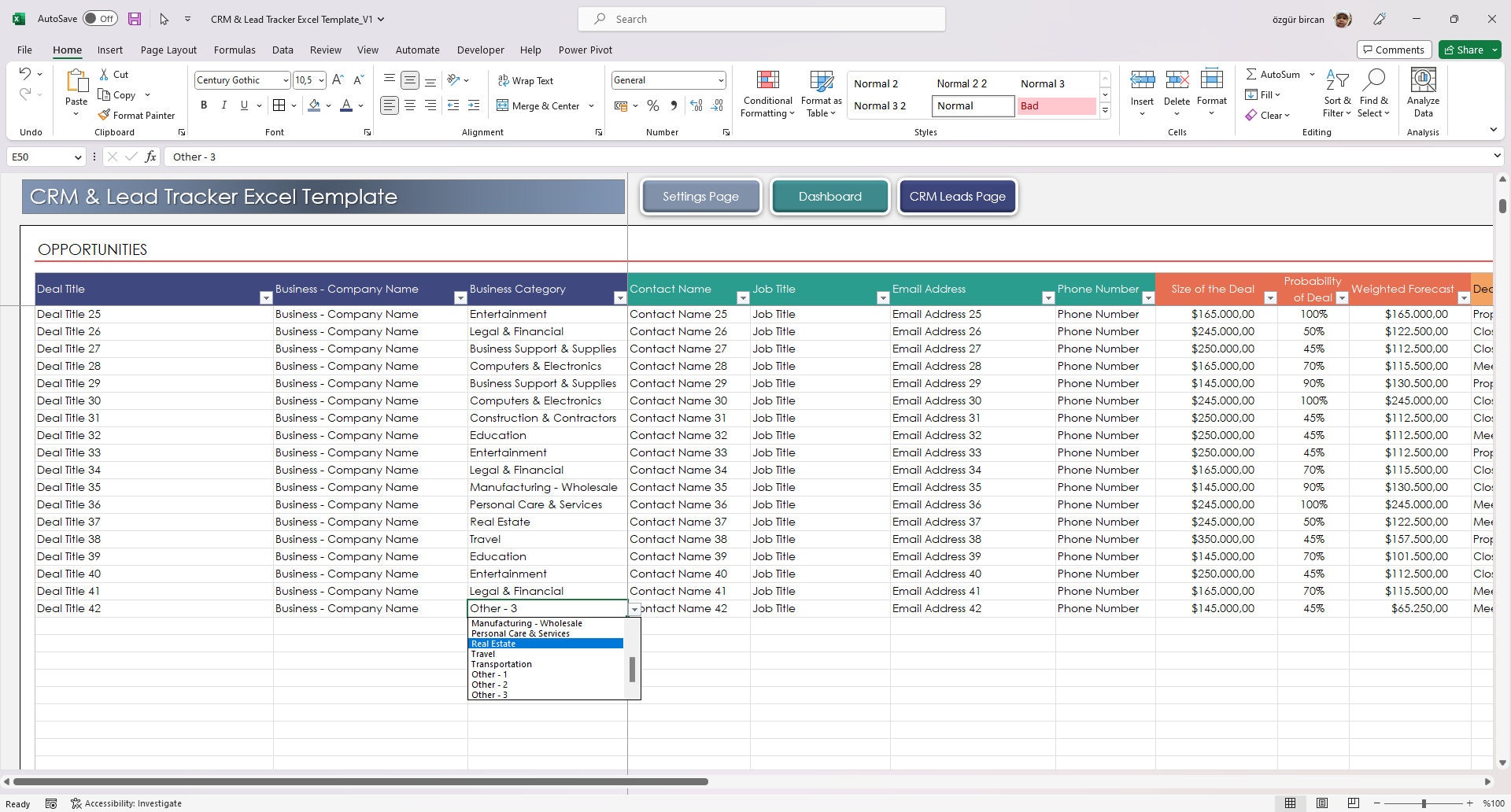Switch to Page Break Preview view
Viewport: 1511px width, 812px height.
tap(1353, 803)
